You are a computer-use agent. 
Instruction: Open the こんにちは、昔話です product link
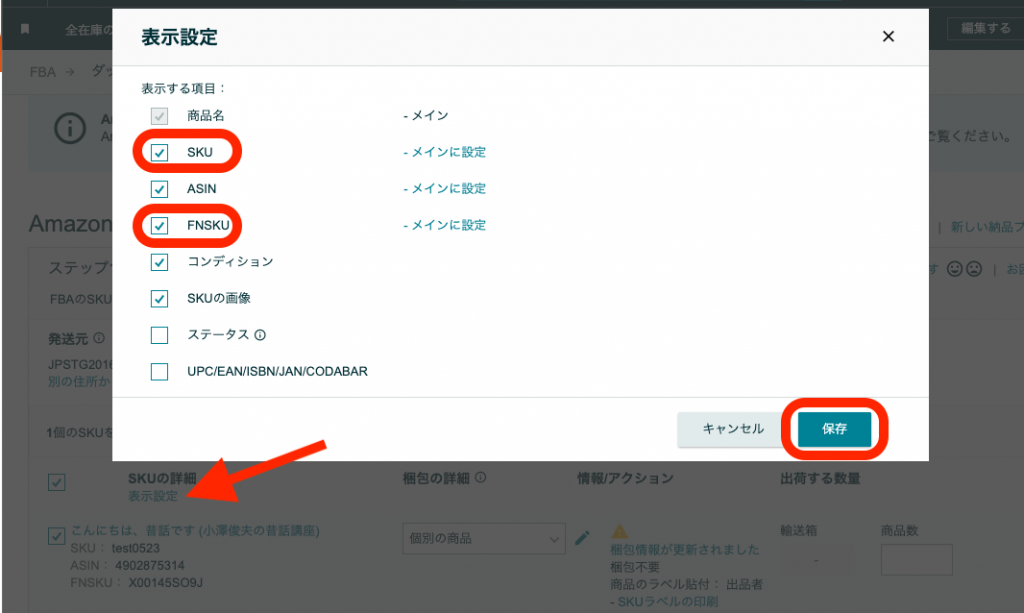(195, 530)
